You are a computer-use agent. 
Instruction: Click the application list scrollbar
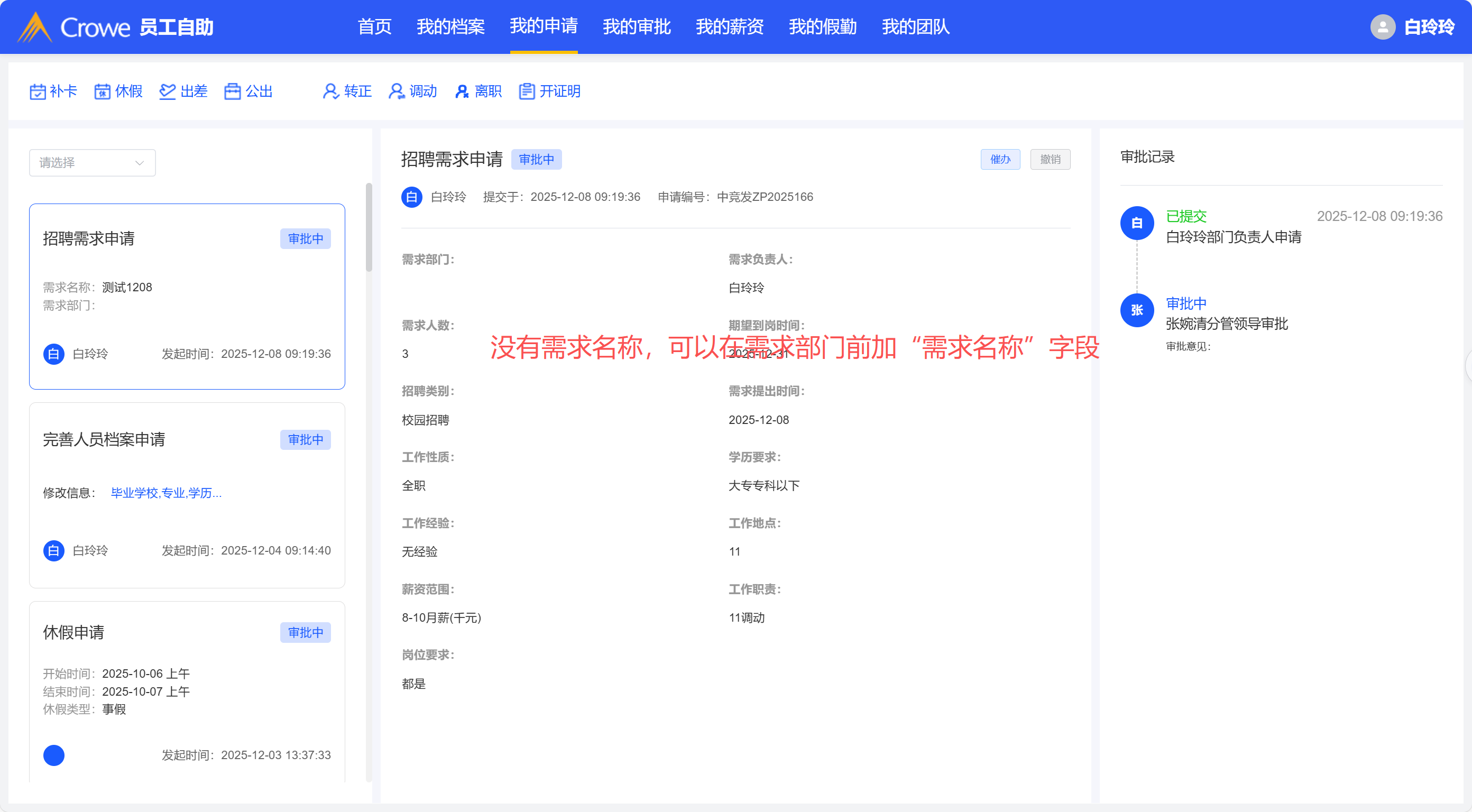pyautogui.click(x=369, y=228)
